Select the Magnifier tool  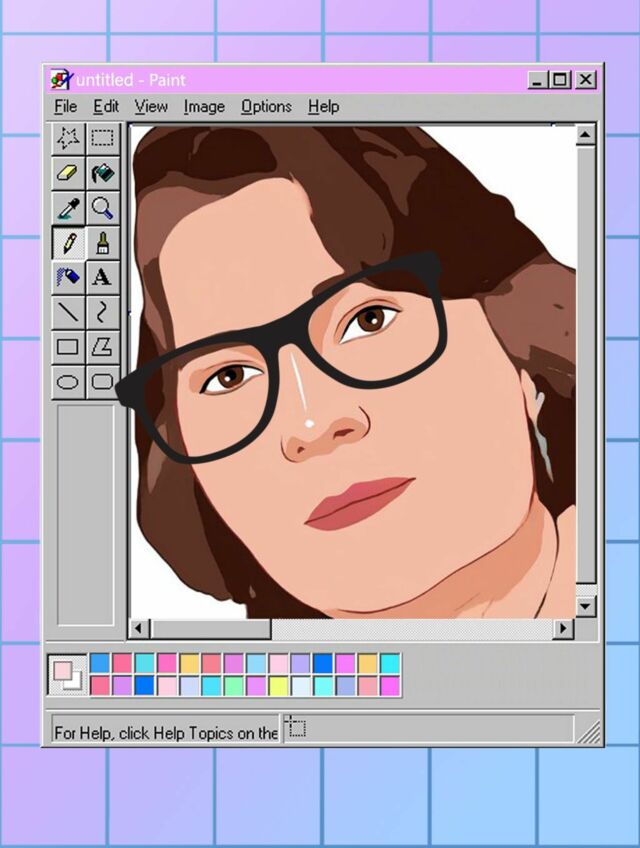[102, 208]
